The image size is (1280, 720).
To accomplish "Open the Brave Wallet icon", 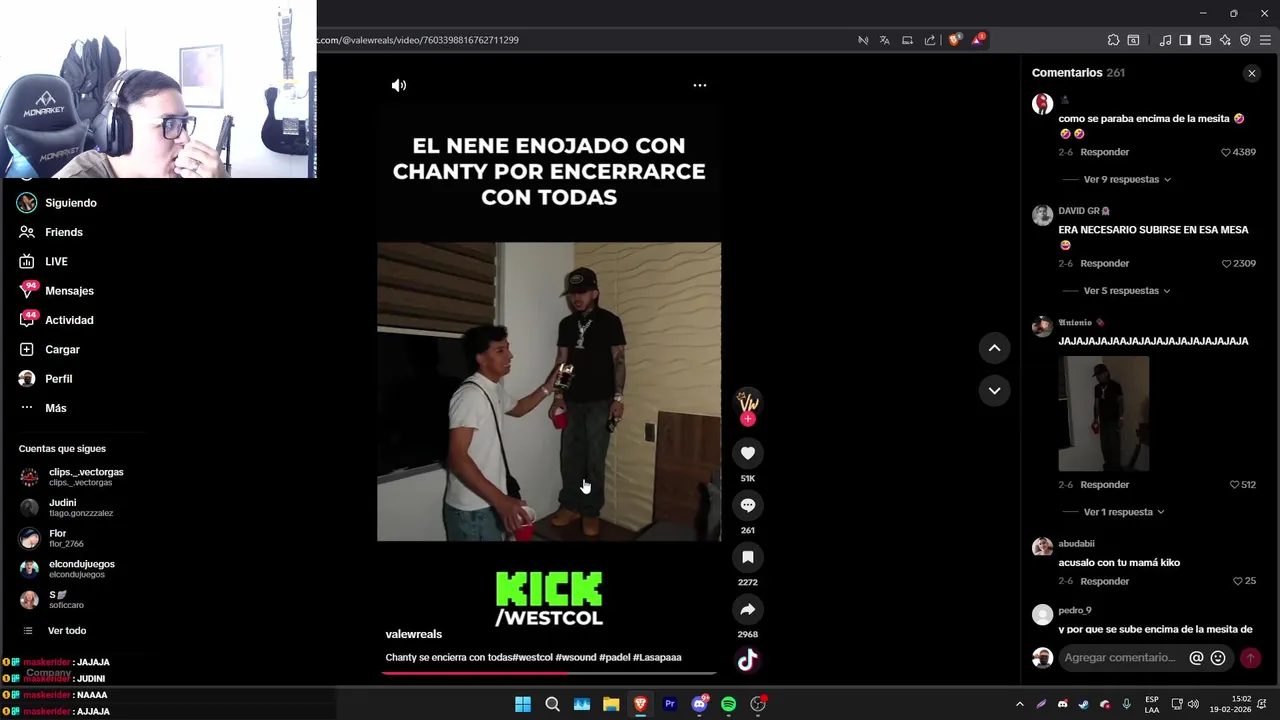I will (1205, 40).
